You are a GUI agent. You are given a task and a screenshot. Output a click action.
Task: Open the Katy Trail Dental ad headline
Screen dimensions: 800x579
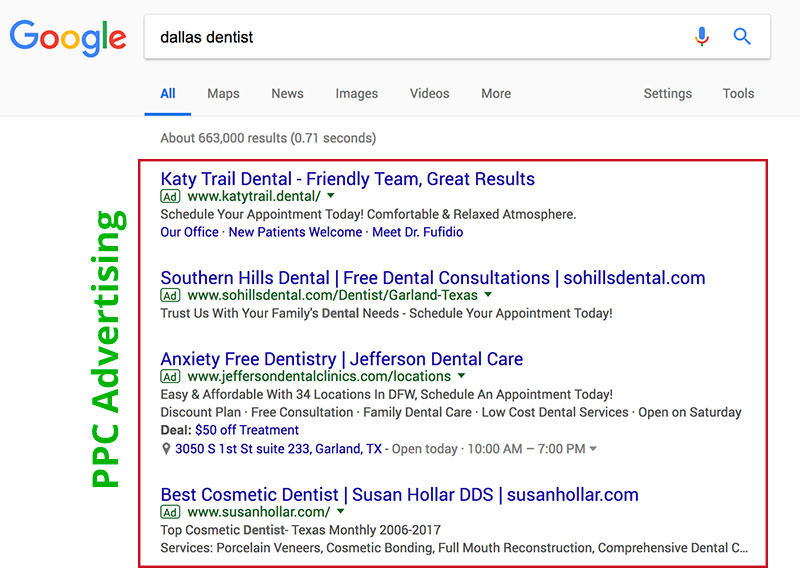click(347, 179)
